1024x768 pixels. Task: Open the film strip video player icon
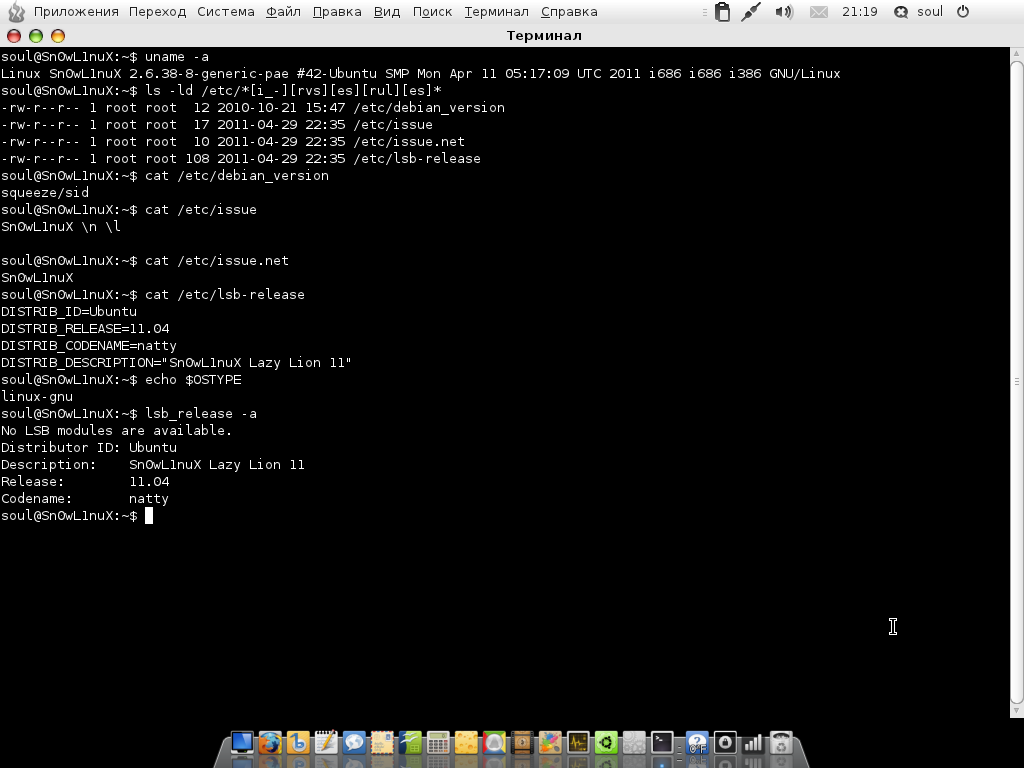tap(522, 743)
